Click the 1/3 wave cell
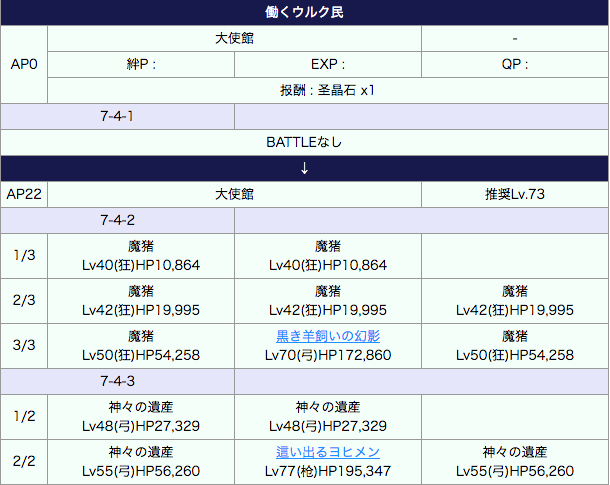This screenshot has height=485, width=610. click(x=24, y=254)
